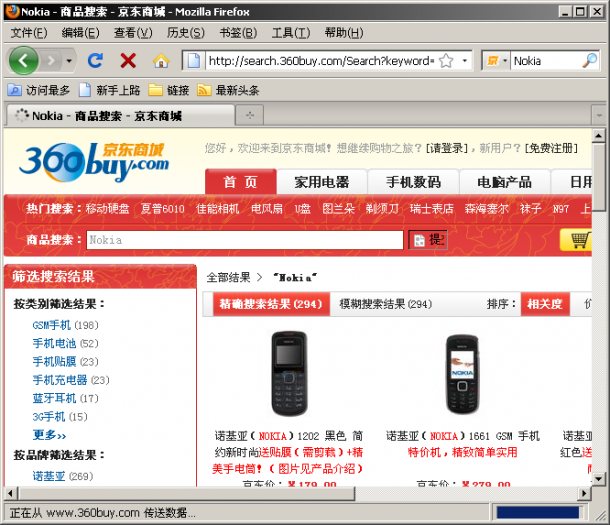Select the 精确搜索结果 (294) tab
Viewport: 610px width, 525px height.
pyautogui.click(x=271, y=304)
